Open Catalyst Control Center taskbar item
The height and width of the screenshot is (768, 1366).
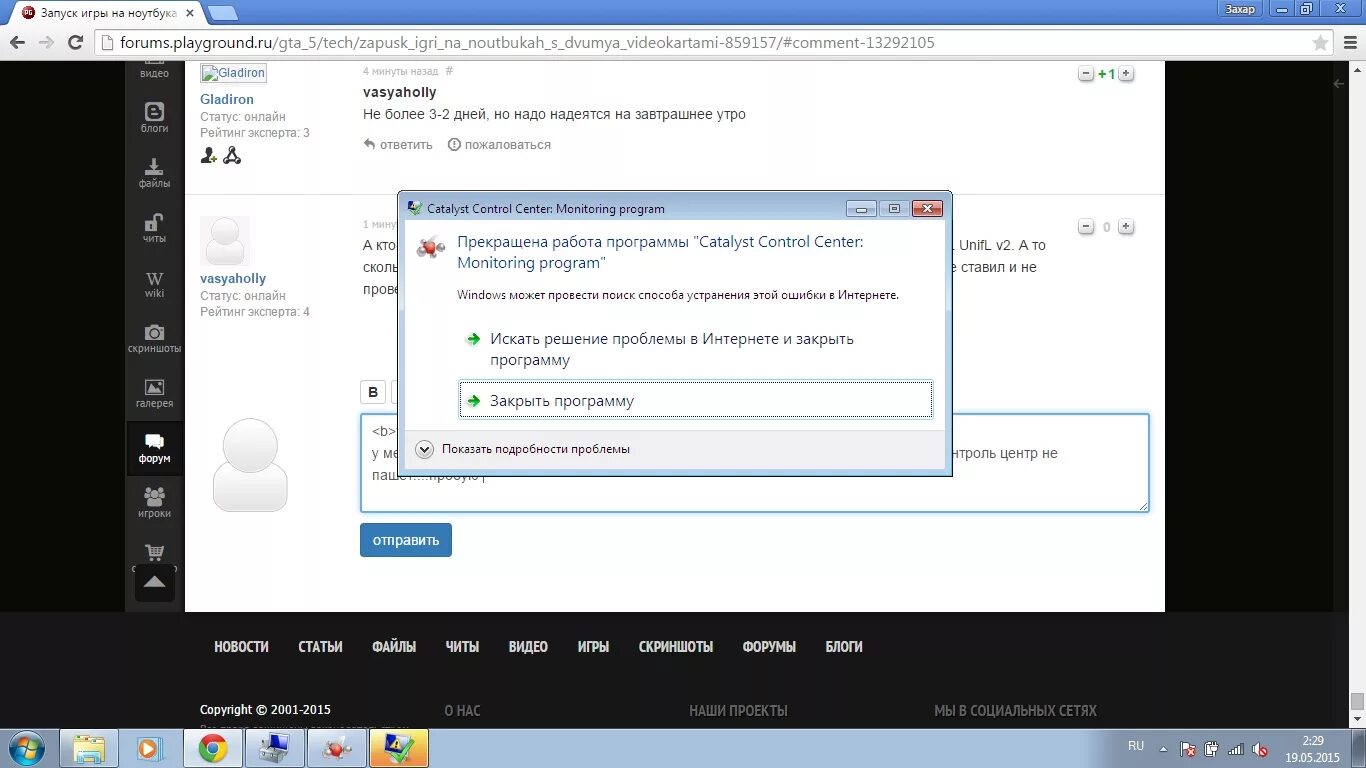point(336,748)
